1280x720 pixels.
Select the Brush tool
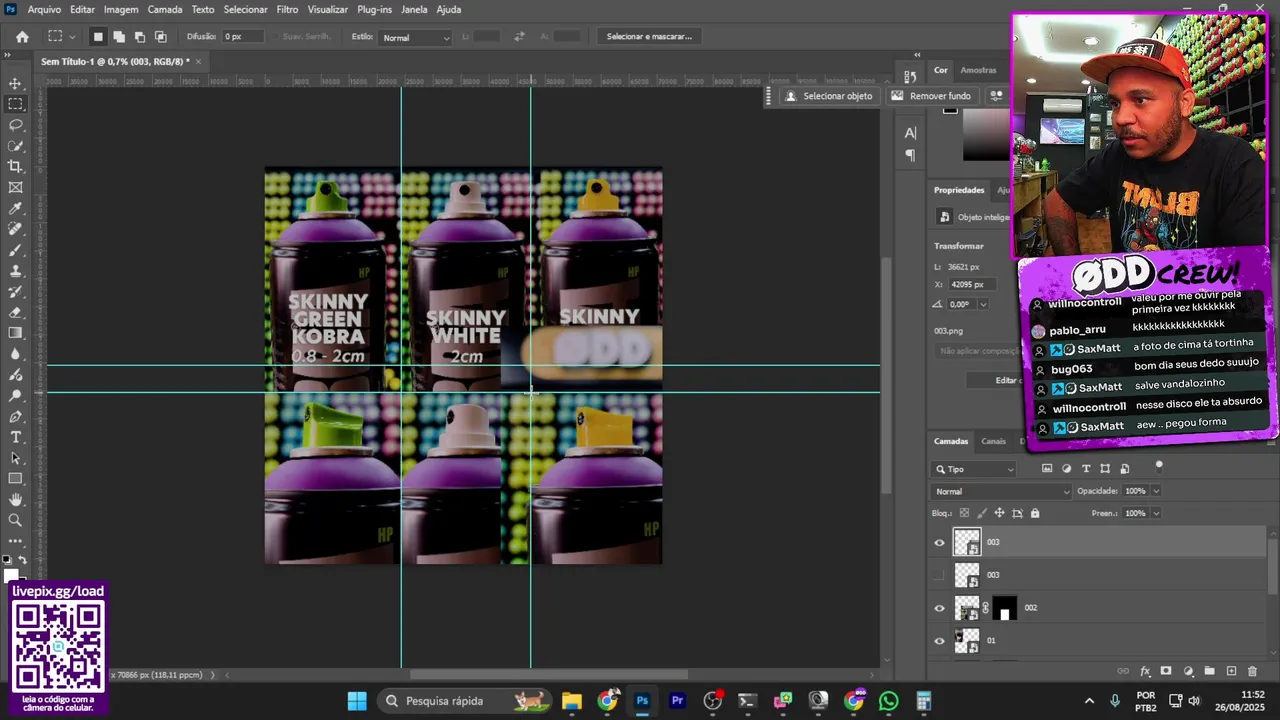[15, 250]
